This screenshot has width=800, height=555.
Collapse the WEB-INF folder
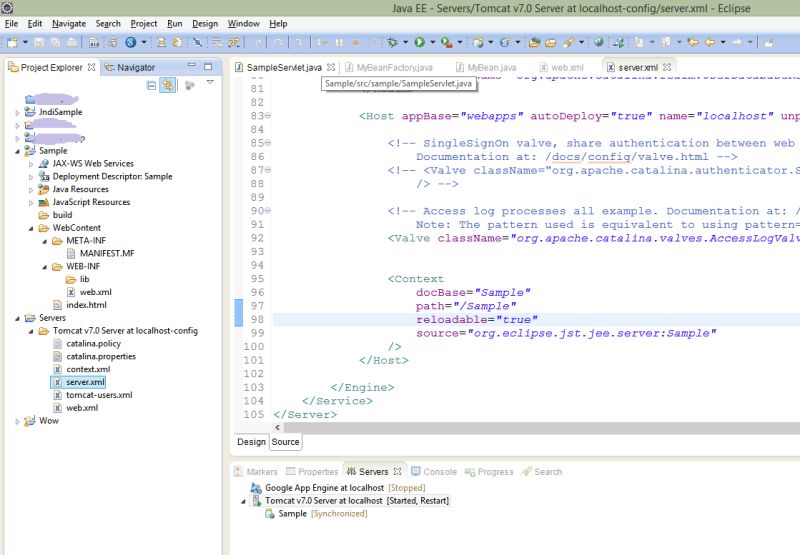click(x=44, y=267)
